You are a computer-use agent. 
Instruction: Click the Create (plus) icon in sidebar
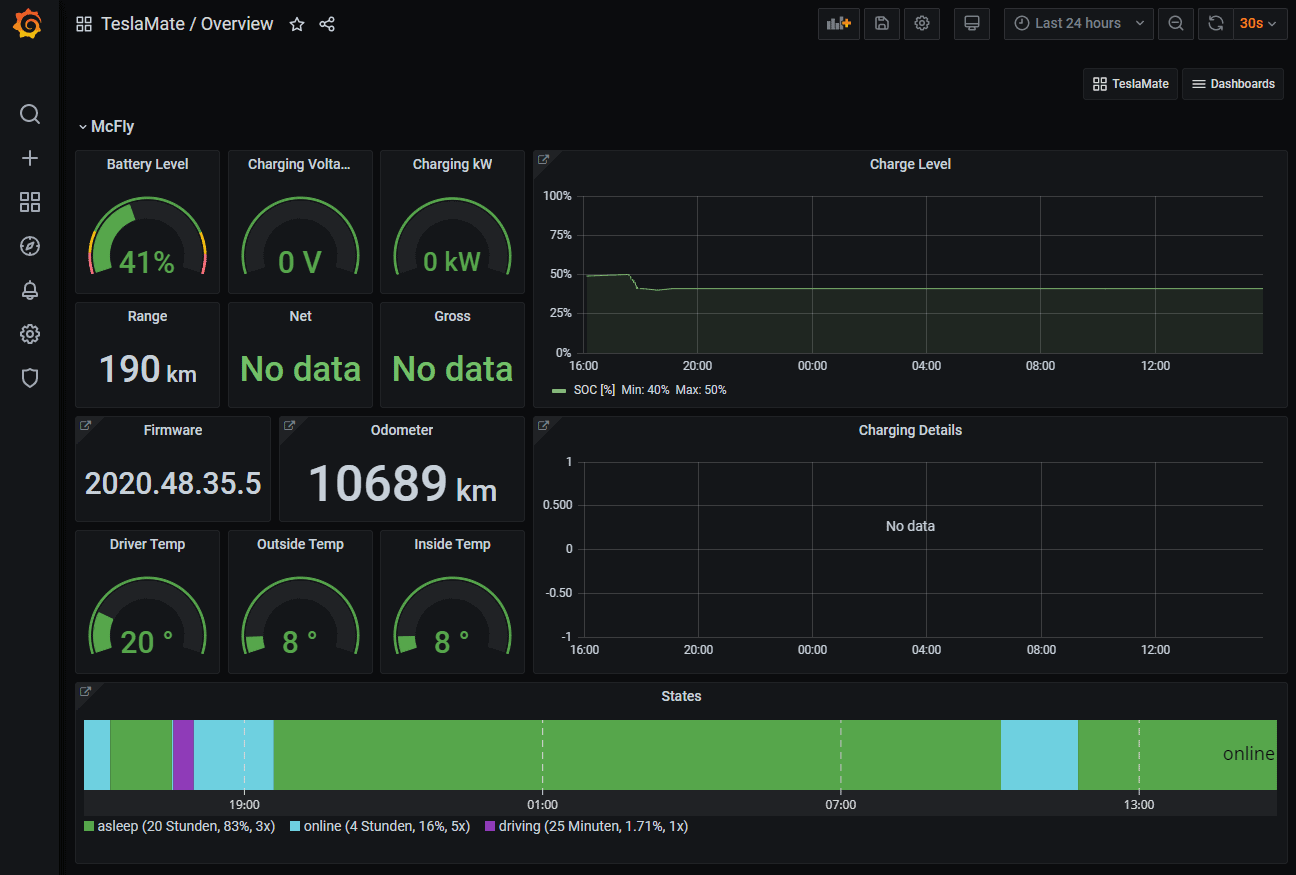29,157
